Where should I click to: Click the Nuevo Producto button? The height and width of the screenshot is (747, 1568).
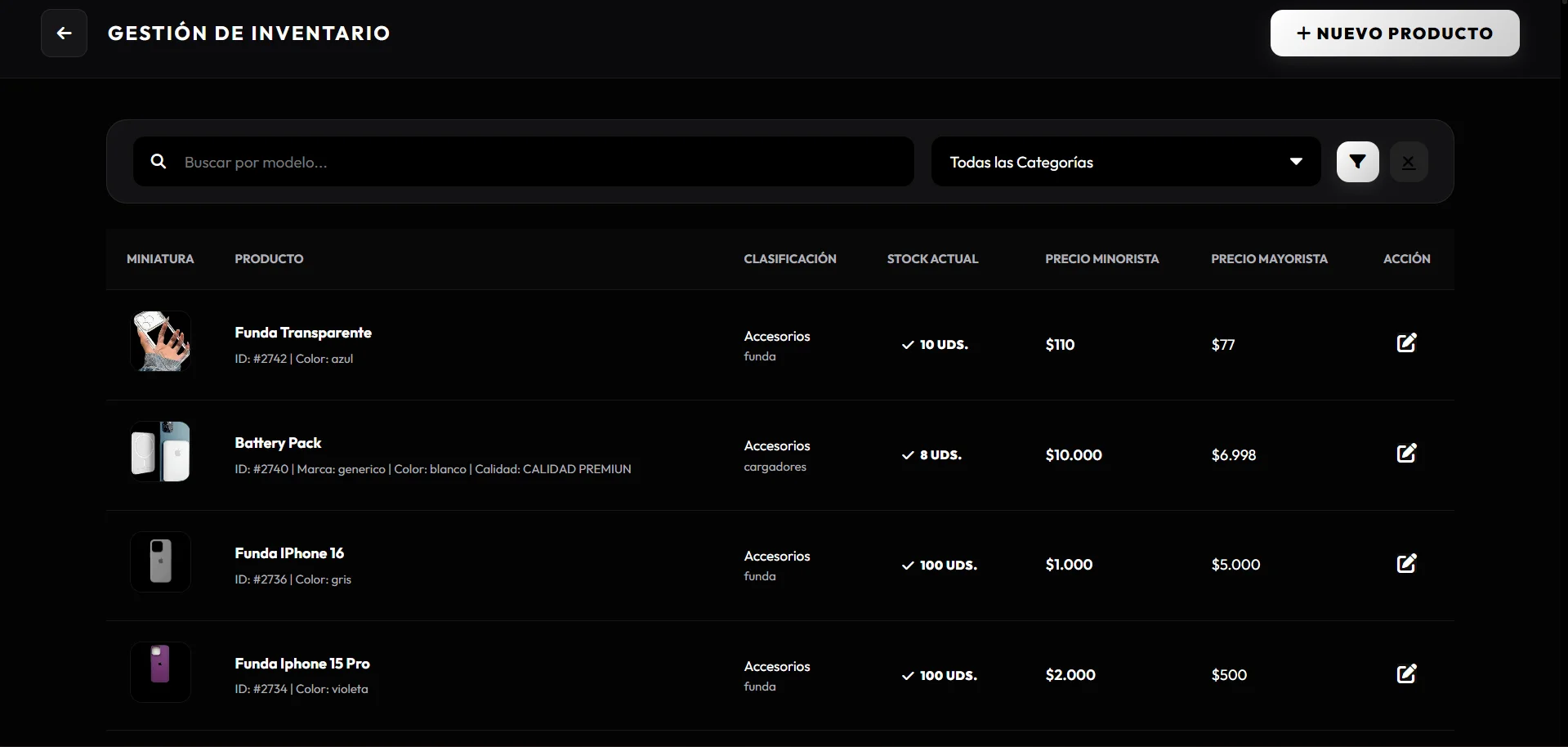pyautogui.click(x=1395, y=34)
